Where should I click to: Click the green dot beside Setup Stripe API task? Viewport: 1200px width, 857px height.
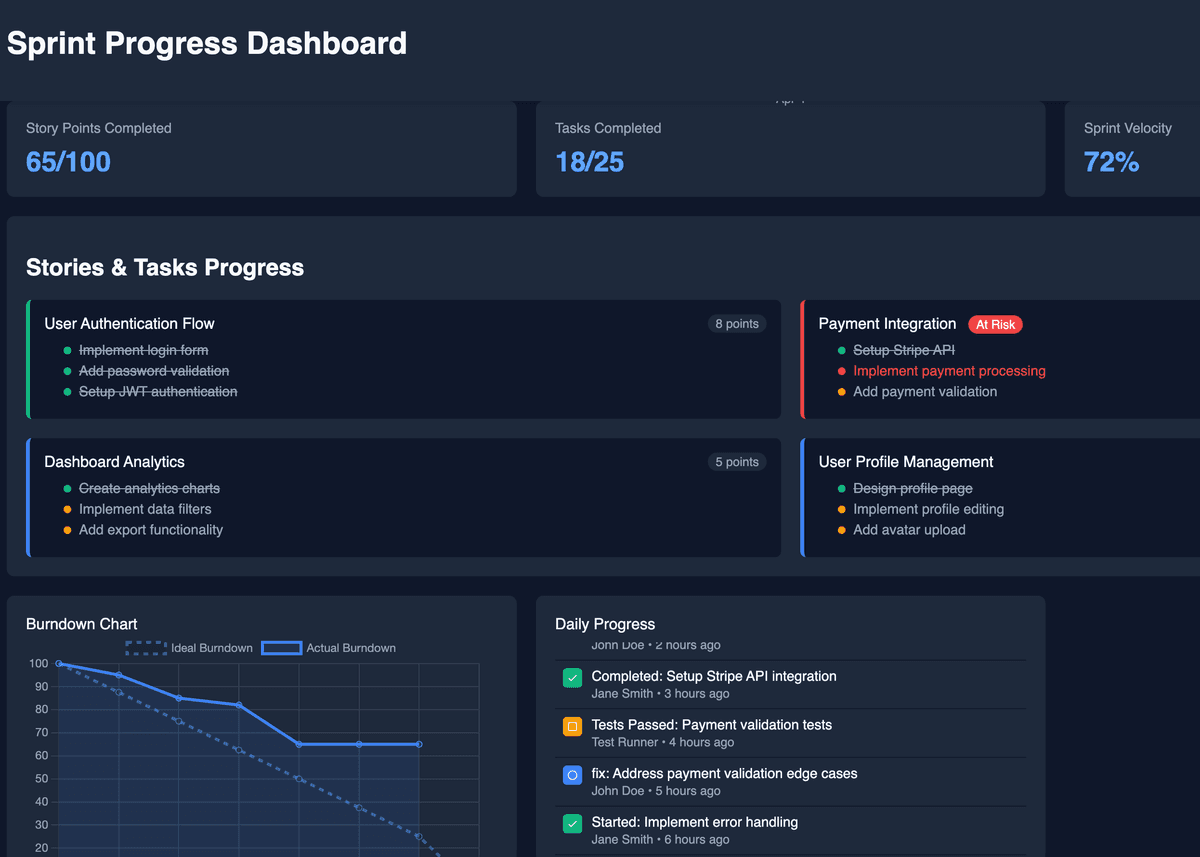(842, 351)
